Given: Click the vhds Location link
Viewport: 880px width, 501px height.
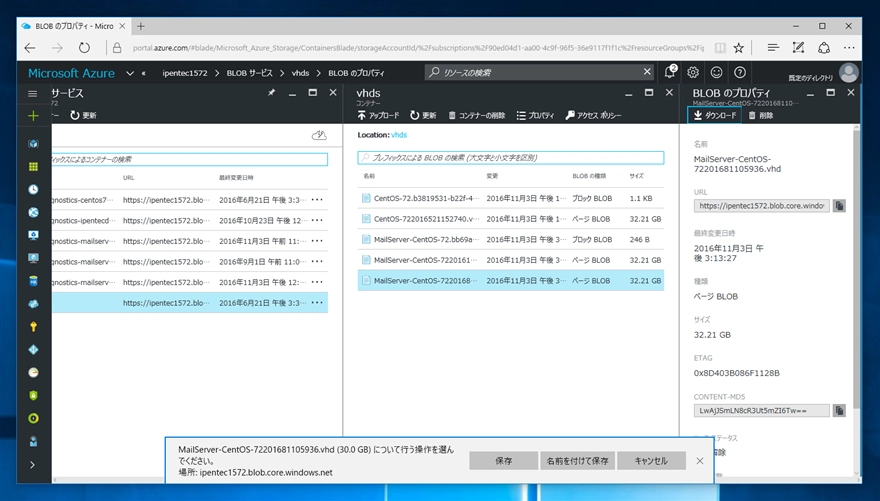Looking at the screenshot, I should tap(399, 135).
